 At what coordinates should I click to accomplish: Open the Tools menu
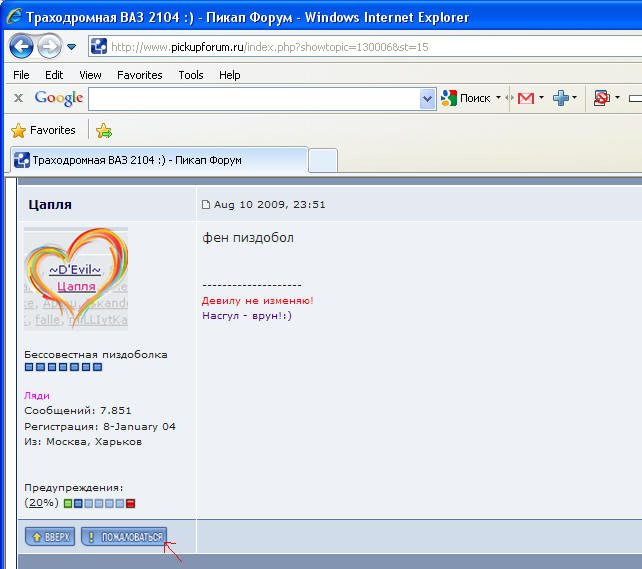click(190, 75)
